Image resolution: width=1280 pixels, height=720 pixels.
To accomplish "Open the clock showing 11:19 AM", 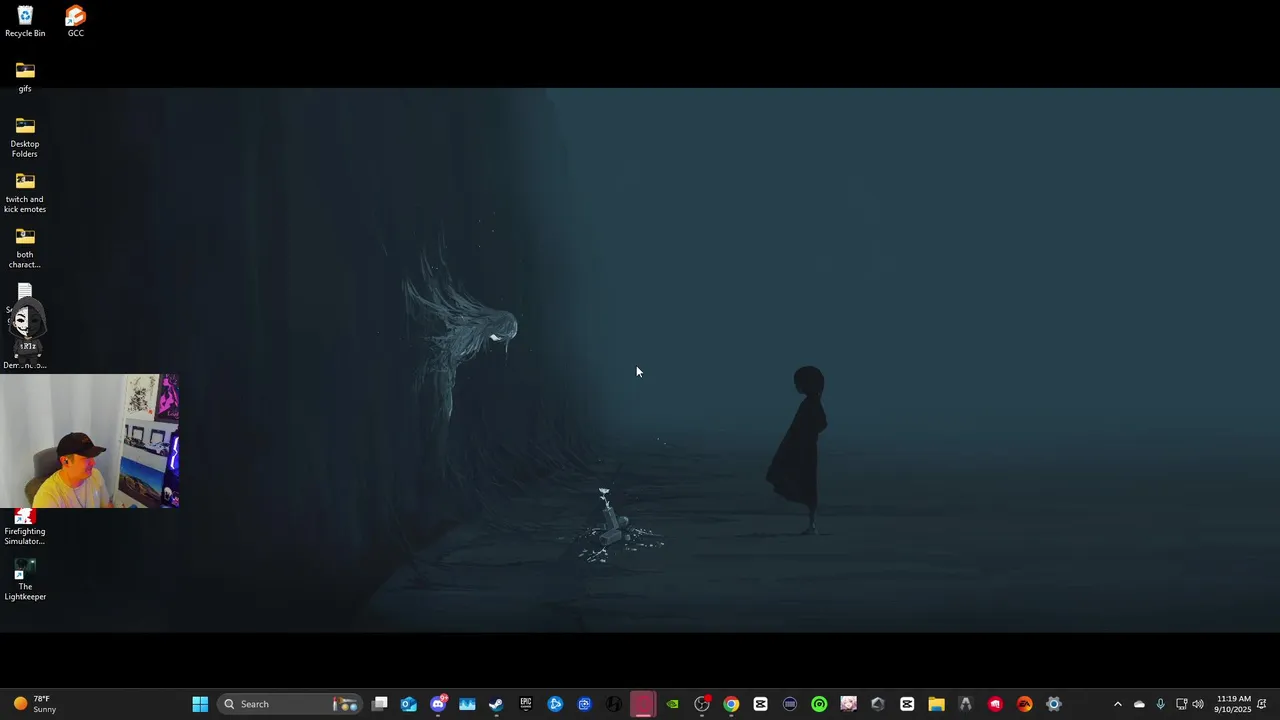I will pos(1233,704).
